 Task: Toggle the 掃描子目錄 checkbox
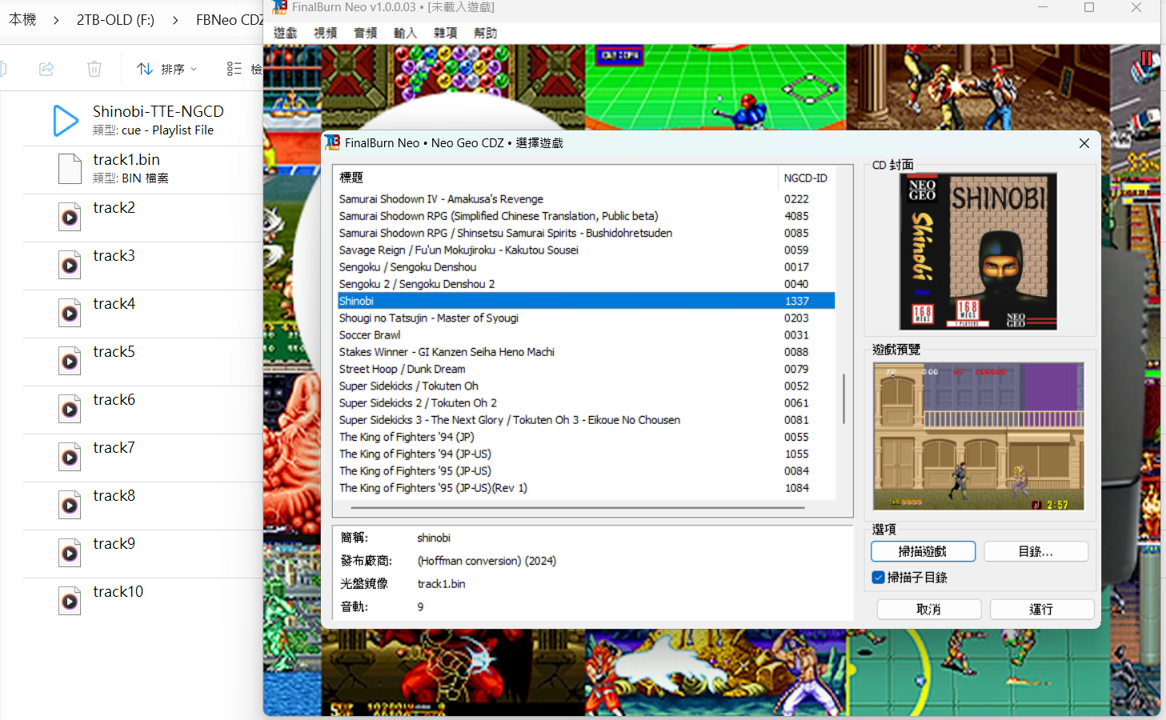[878, 577]
